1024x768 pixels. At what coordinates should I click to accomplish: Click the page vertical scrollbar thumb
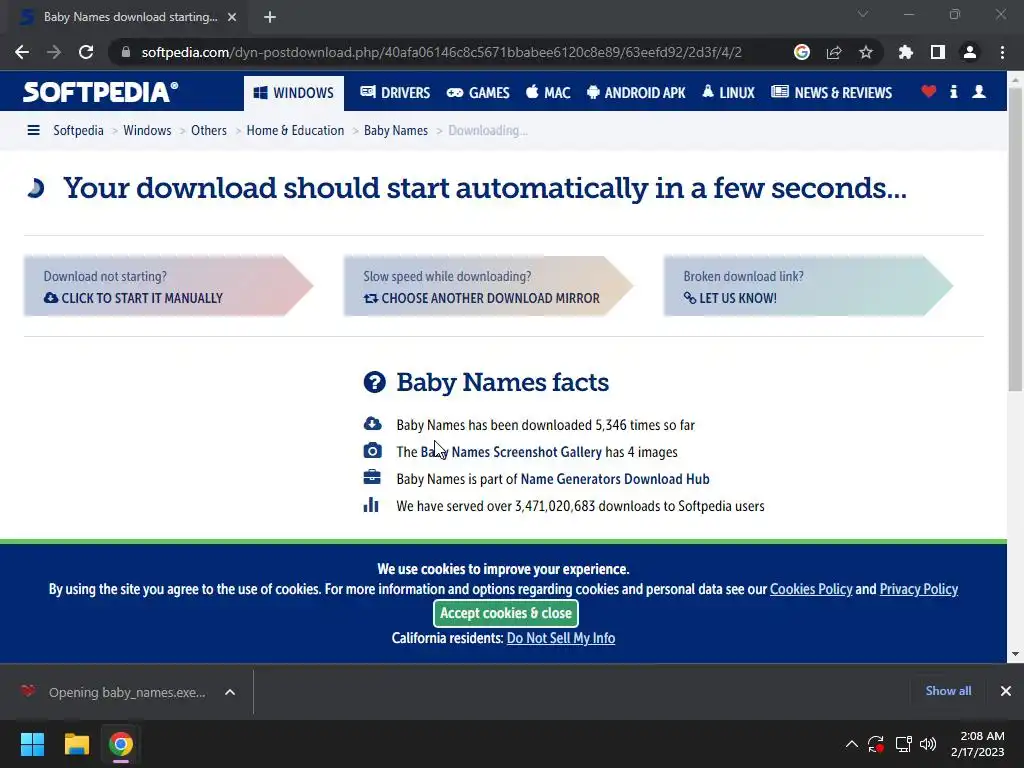[x=1015, y=238]
